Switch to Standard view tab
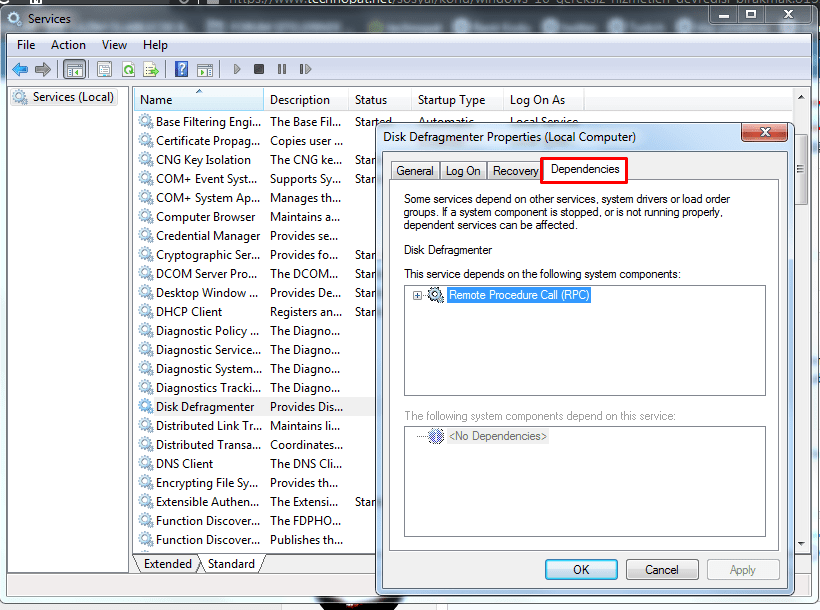 pos(232,564)
